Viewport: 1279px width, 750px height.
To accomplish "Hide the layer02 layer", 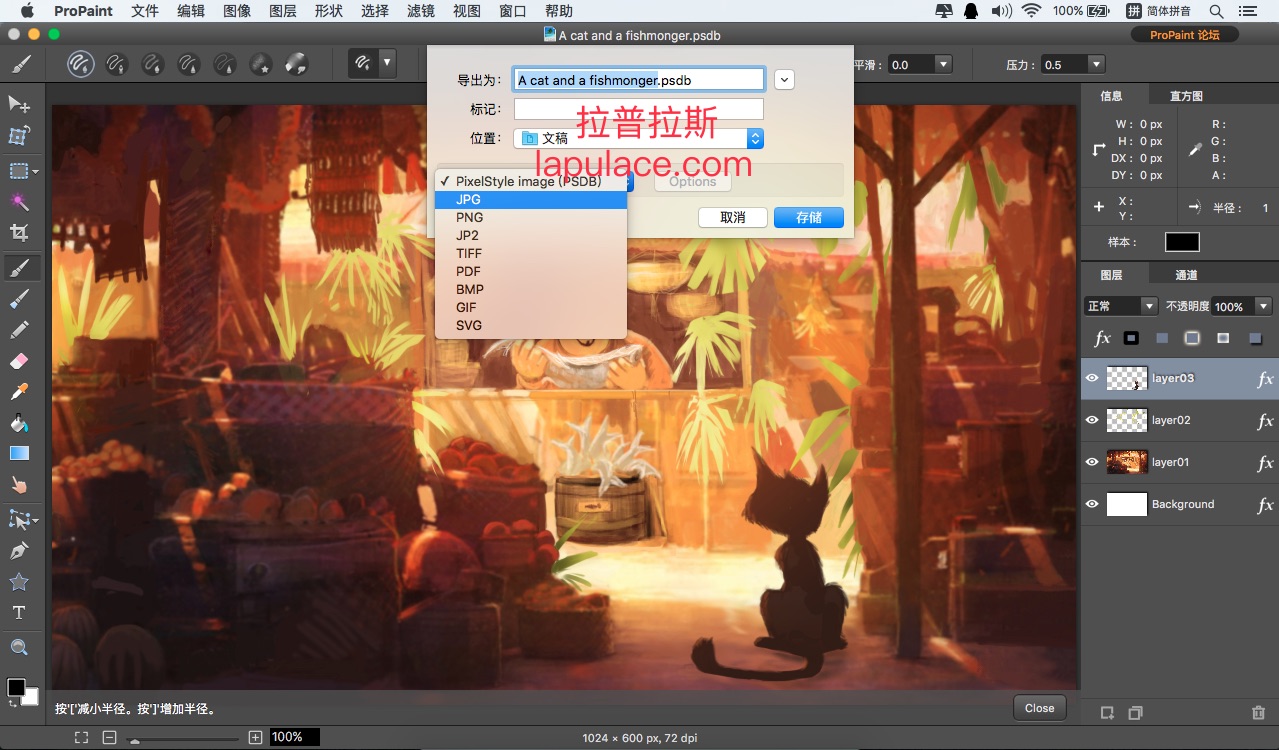I will (1092, 420).
